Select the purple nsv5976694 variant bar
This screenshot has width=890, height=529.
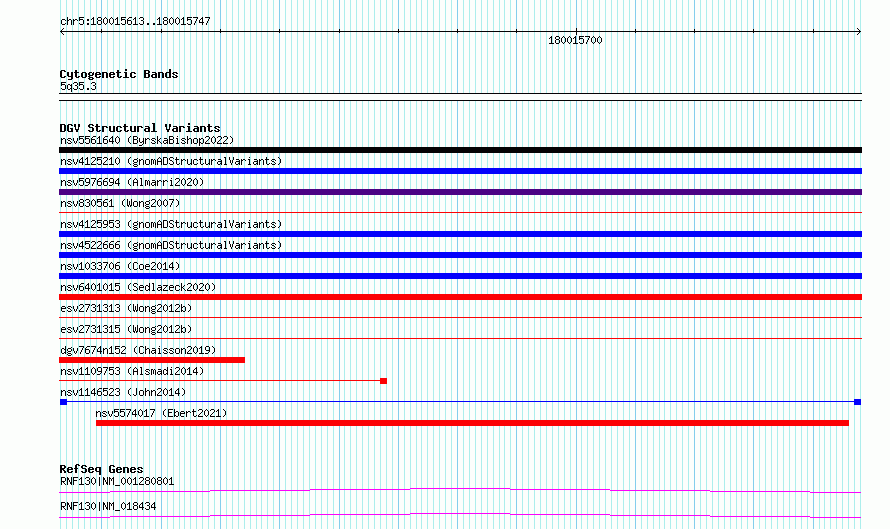click(x=460, y=192)
